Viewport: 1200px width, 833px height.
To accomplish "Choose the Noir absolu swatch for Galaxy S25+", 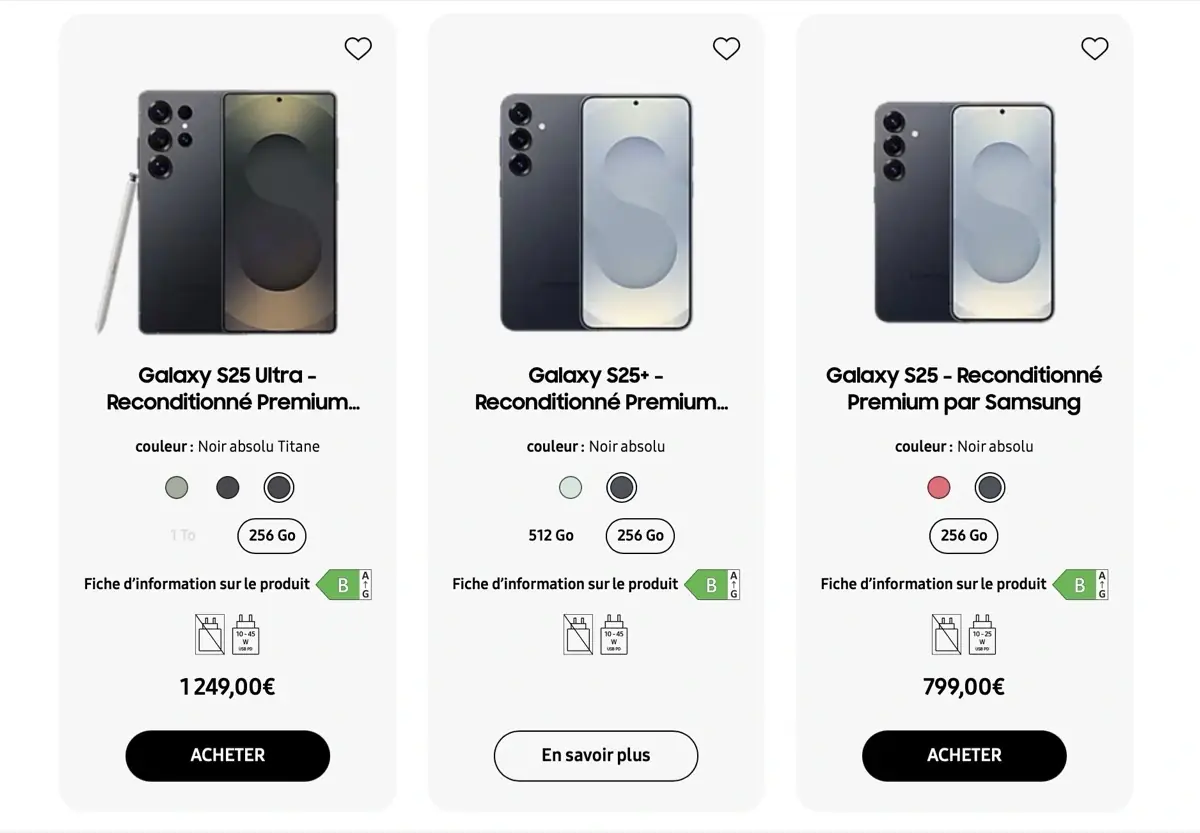I will pyautogui.click(x=621, y=487).
